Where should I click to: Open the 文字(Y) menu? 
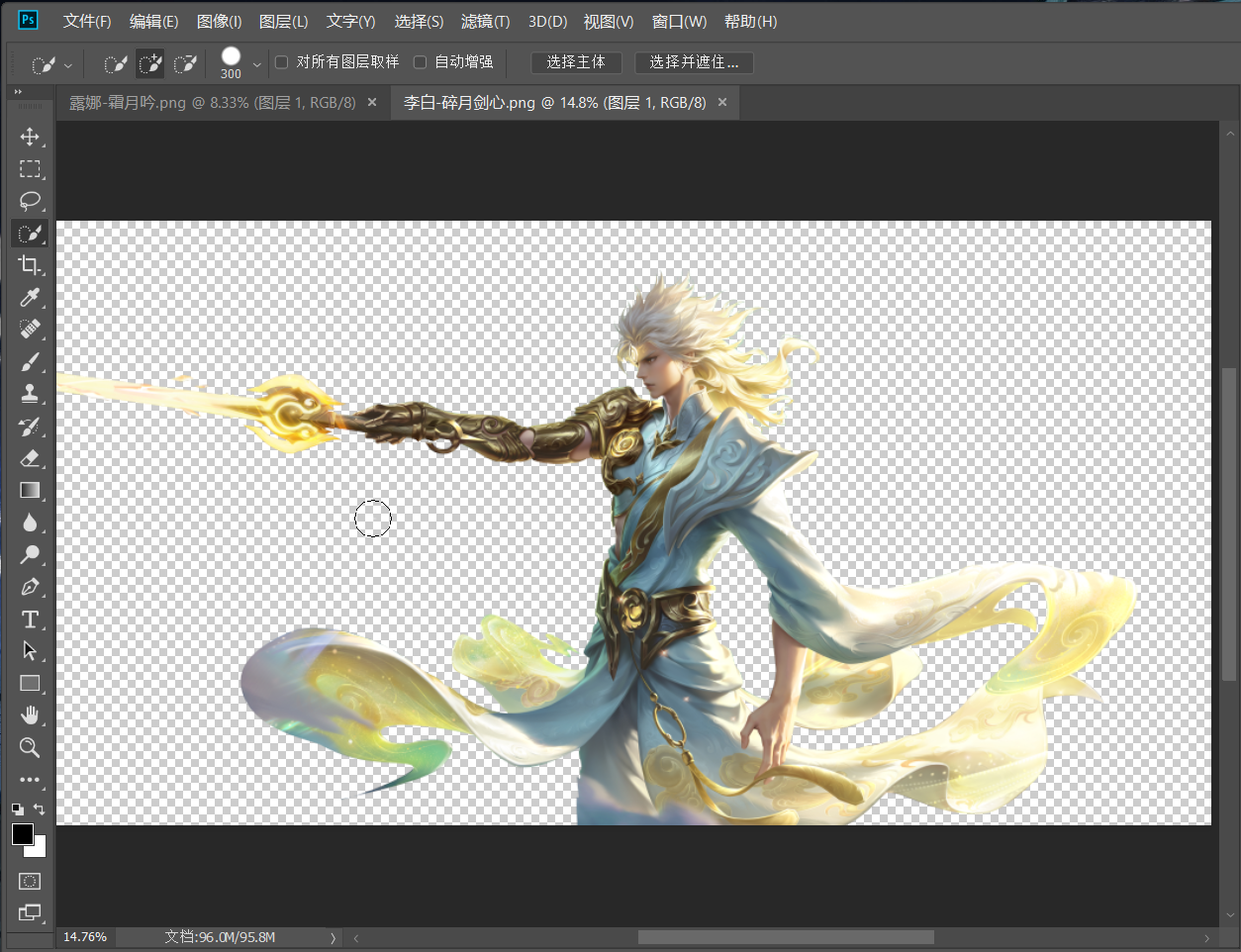[x=351, y=21]
